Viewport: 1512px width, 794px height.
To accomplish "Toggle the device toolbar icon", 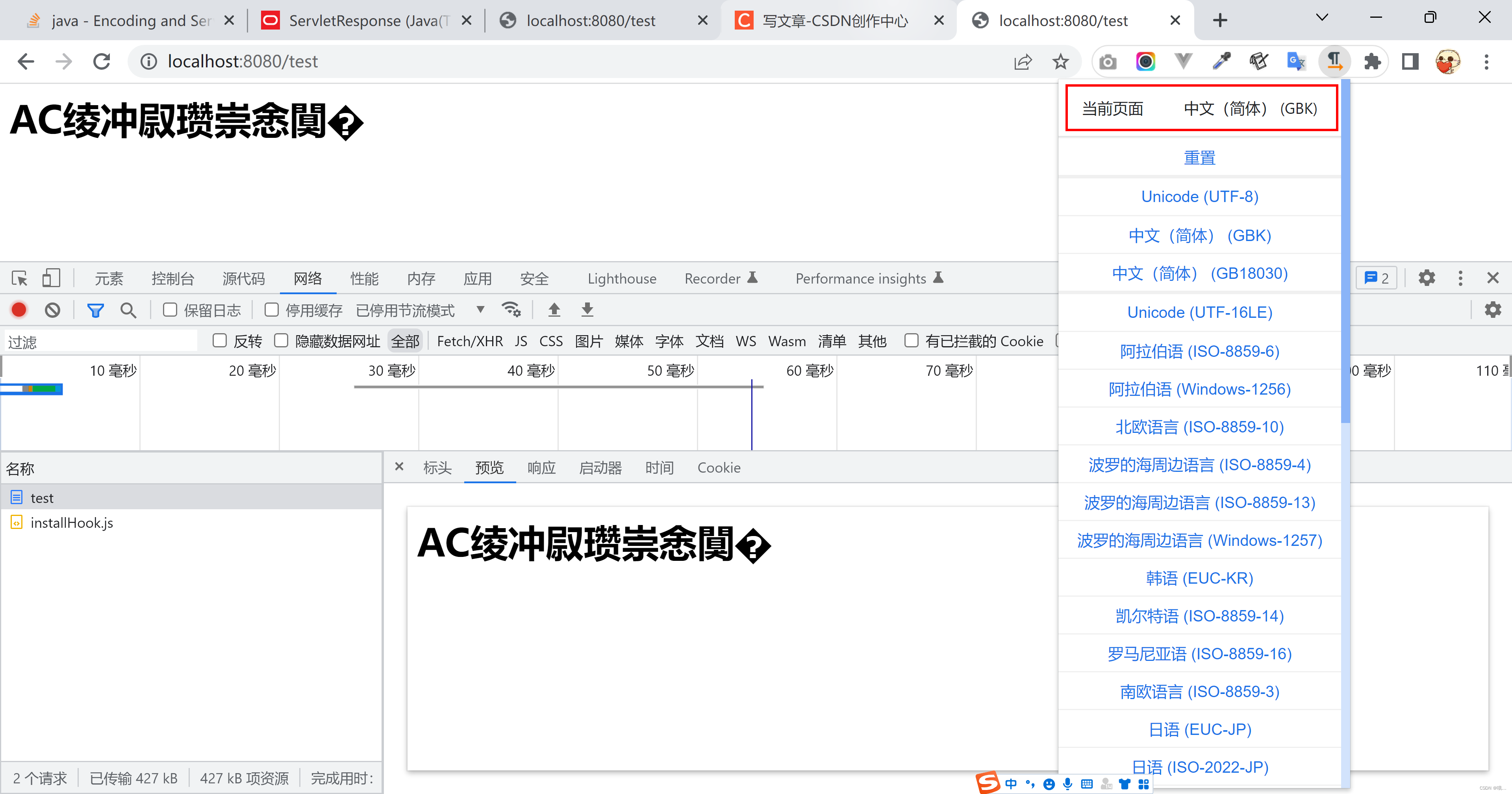I will click(x=51, y=278).
